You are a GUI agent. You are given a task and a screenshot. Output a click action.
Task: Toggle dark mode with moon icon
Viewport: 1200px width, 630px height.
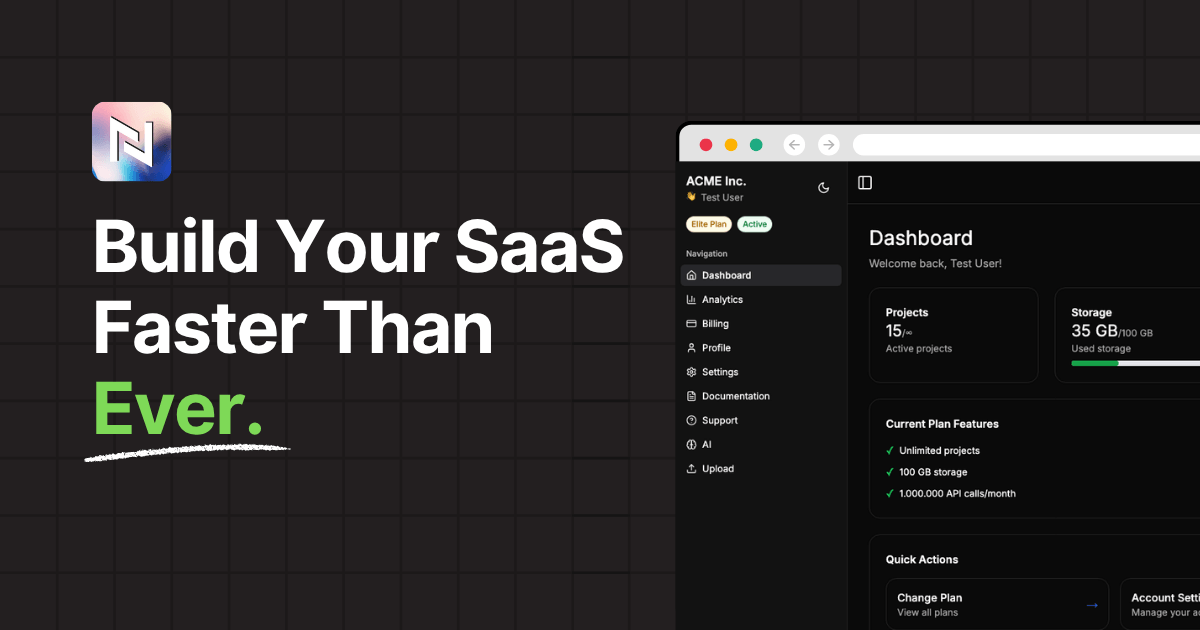pos(823,187)
